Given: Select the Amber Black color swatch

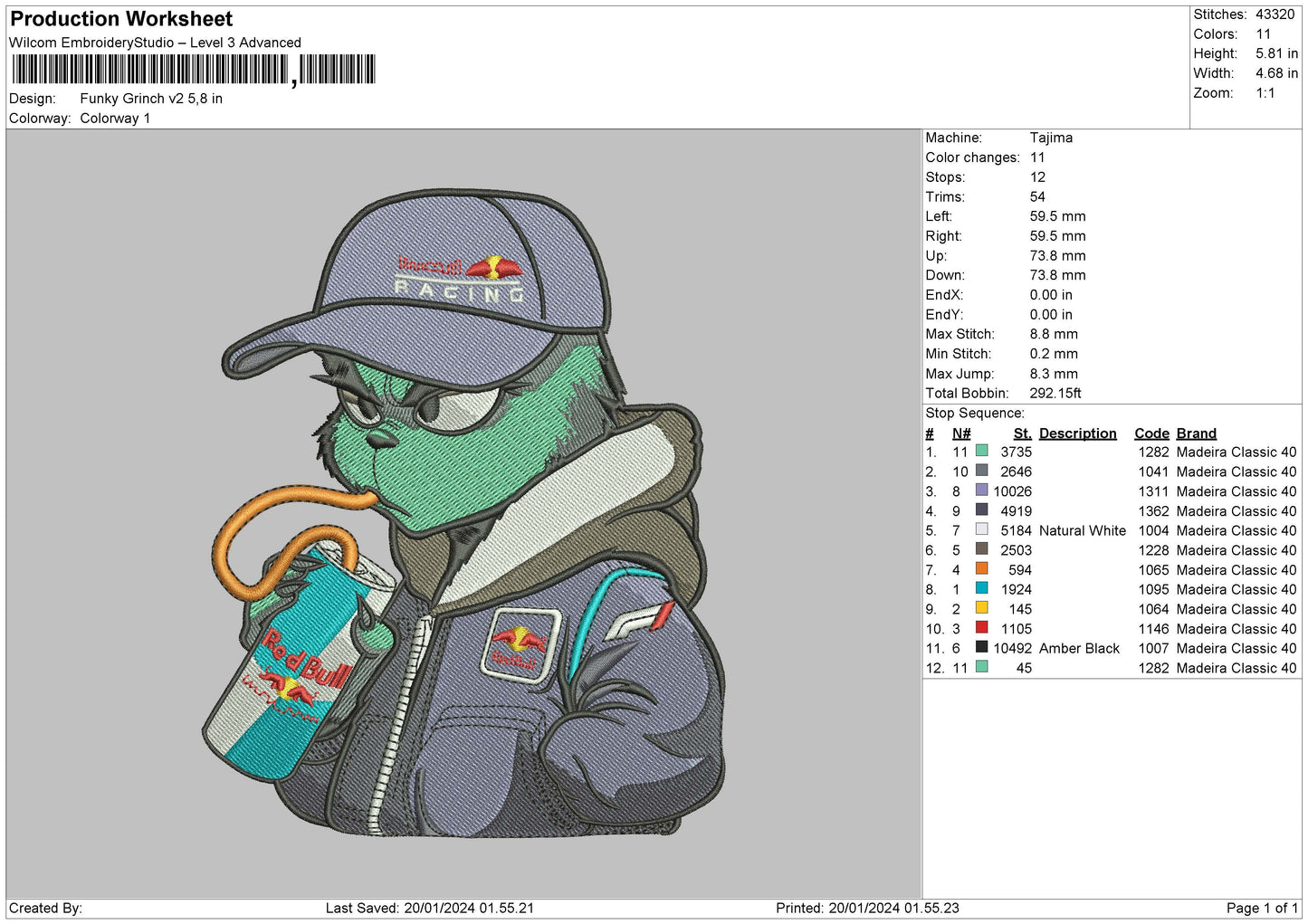Looking at the screenshot, I should tap(981, 647).
